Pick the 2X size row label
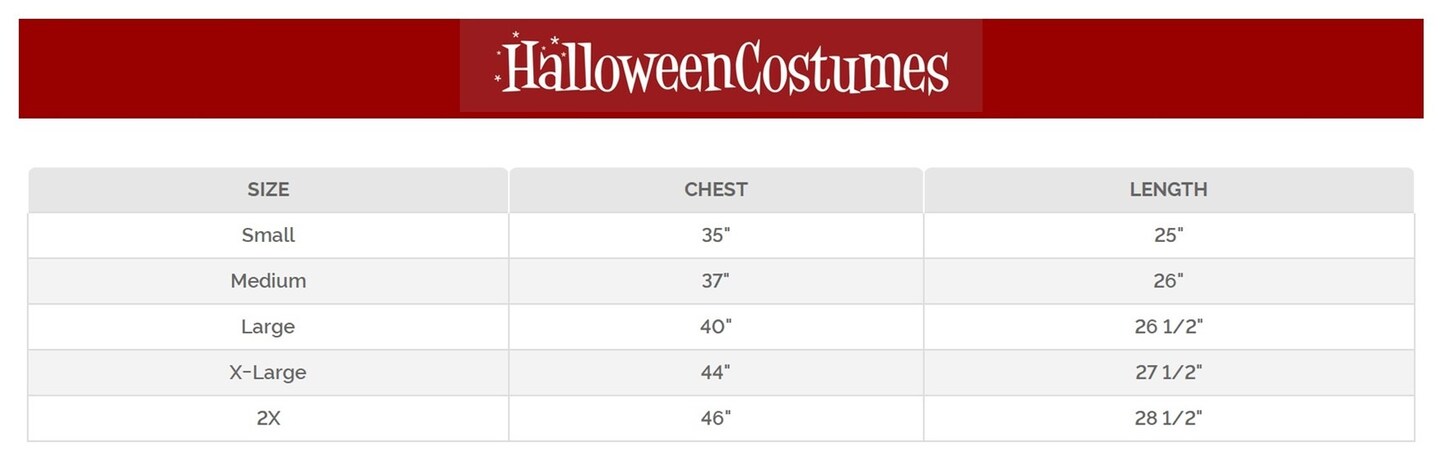The image size is (1440, 469). 268,419
